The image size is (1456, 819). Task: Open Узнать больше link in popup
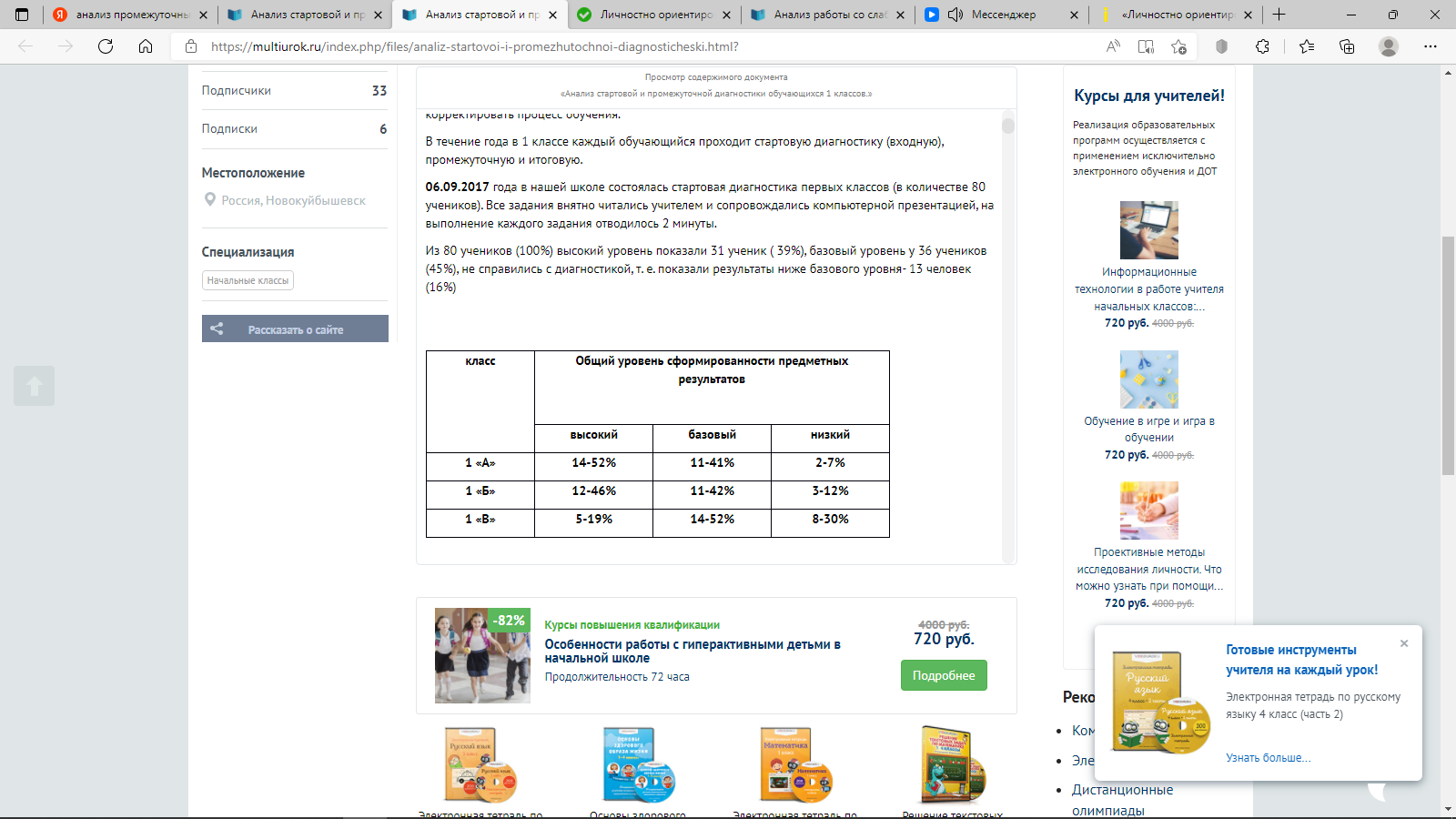[1268, 757]
